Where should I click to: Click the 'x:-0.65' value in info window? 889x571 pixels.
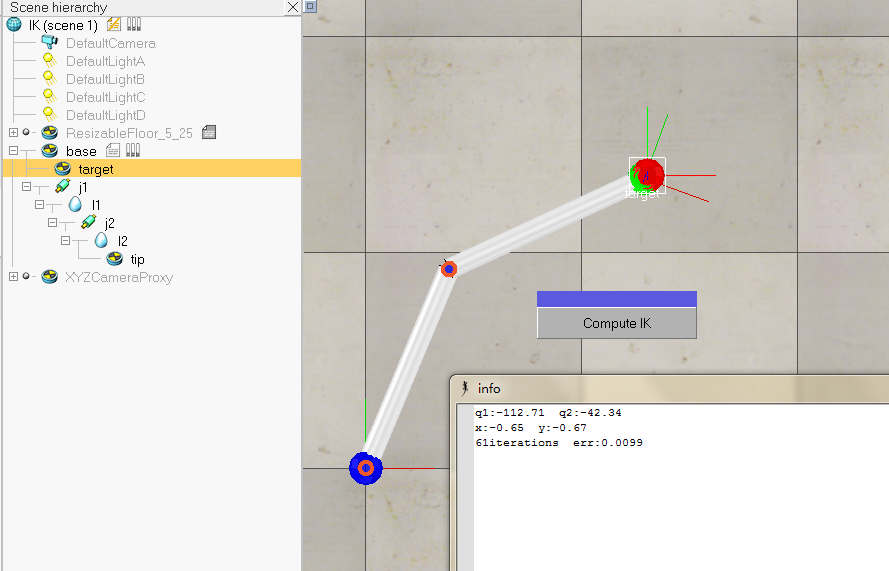(499, 428)
